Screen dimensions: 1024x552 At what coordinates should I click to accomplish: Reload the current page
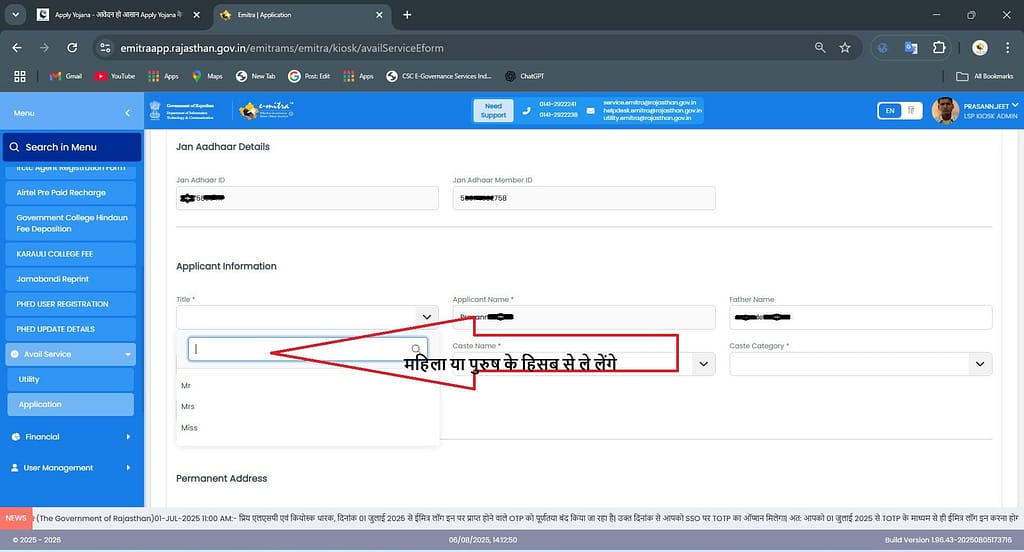(x=72, y=48)
